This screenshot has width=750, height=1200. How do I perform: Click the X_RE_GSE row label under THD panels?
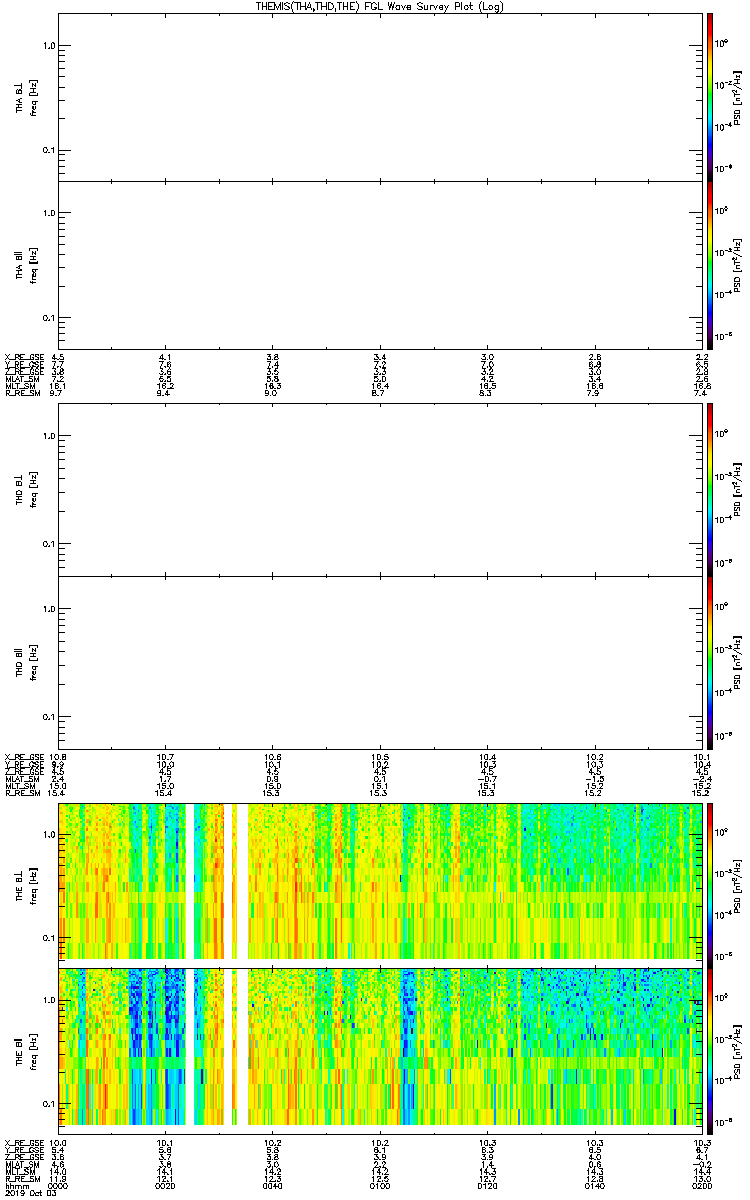click(x=22, y=756)
